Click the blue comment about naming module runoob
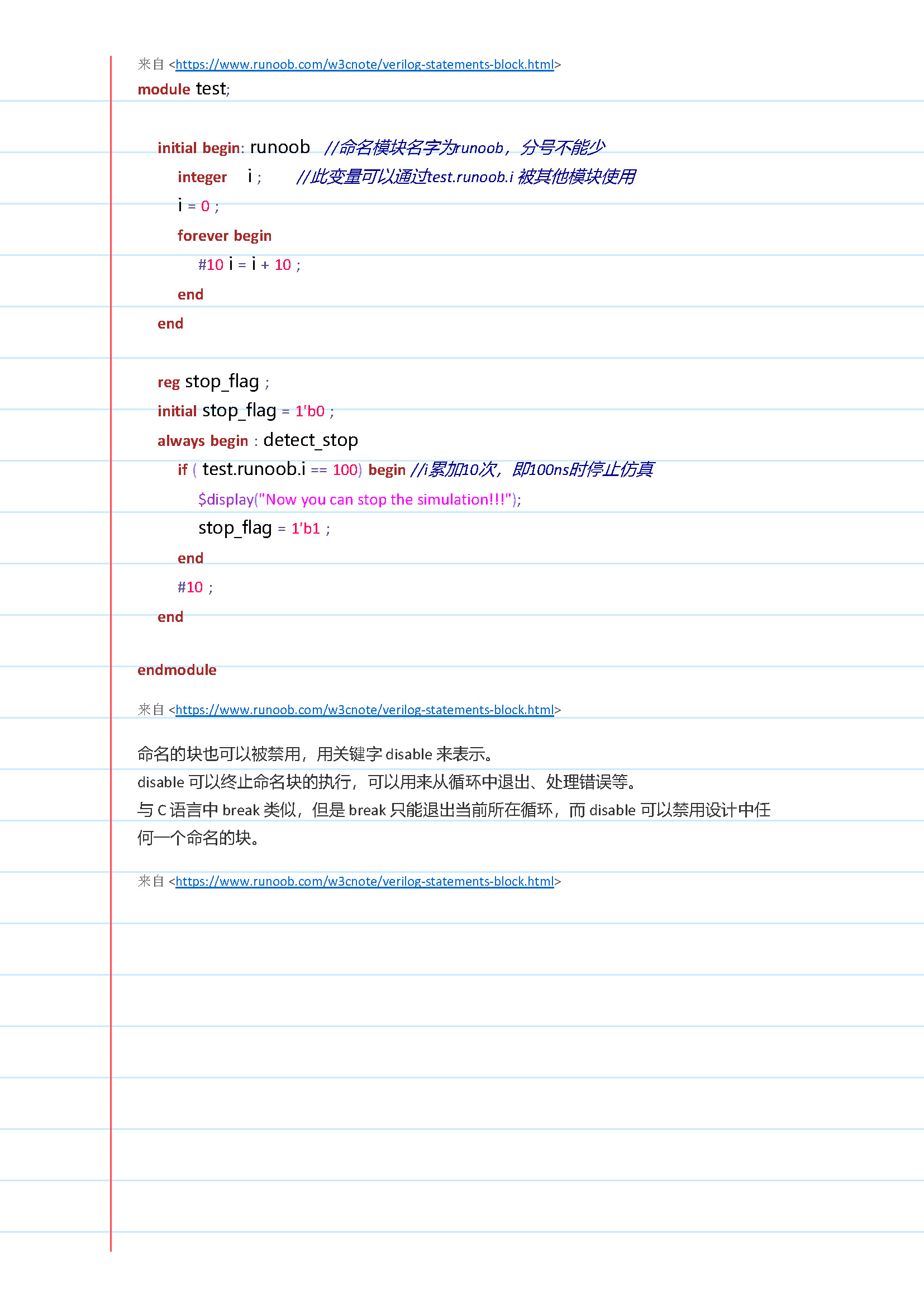924x1307 pixels. [465, 147]
